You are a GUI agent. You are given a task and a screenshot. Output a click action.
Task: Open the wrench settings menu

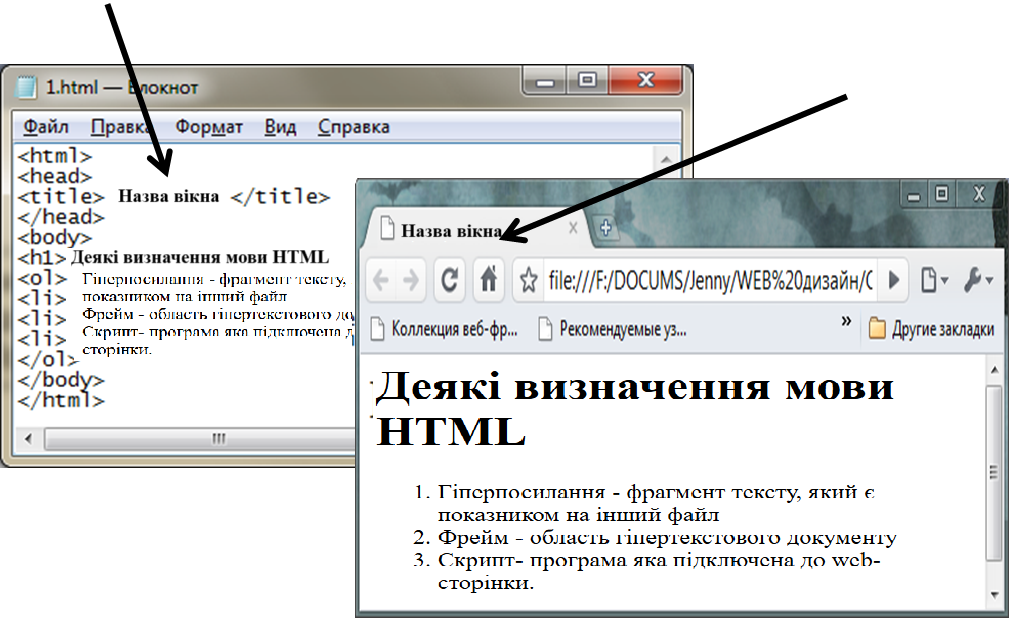point(977,281)
